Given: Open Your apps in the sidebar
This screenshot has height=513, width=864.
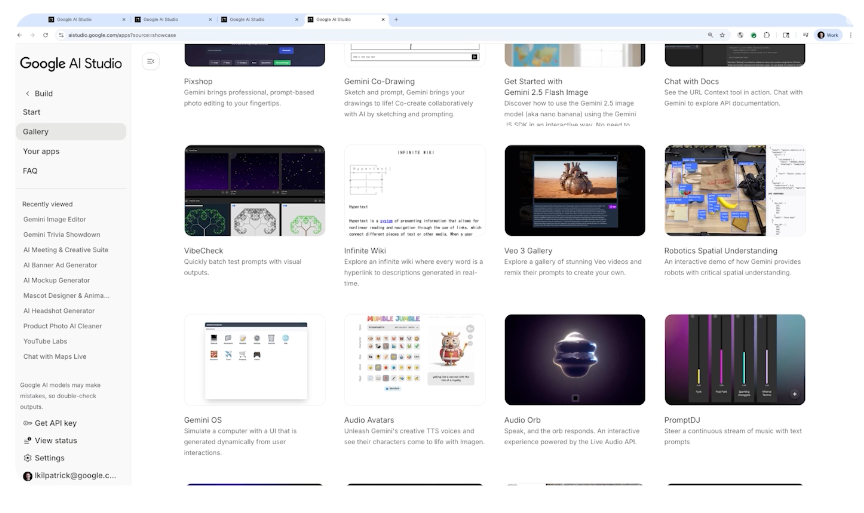Looking at the screenshot, I should pos(41,151).
